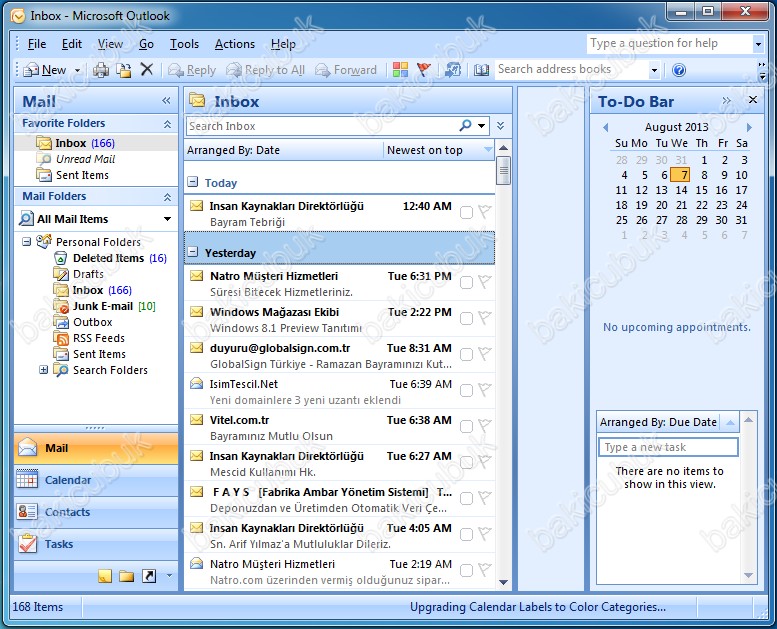The height and width of the screenshot is (629, 777).
Task: Click the Type a question for help box
Action: click(669, 44)
